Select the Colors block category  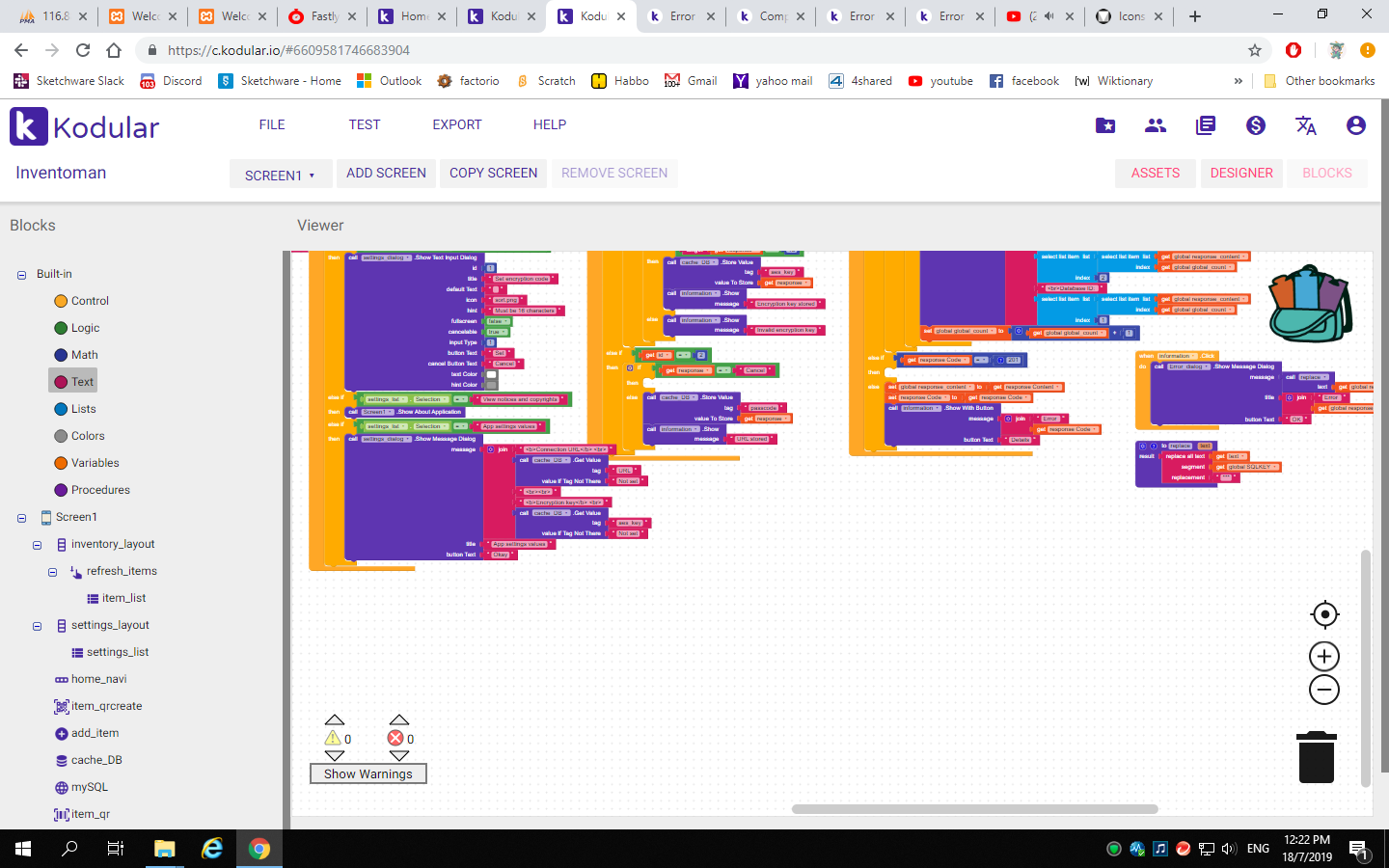coord(88,436)
